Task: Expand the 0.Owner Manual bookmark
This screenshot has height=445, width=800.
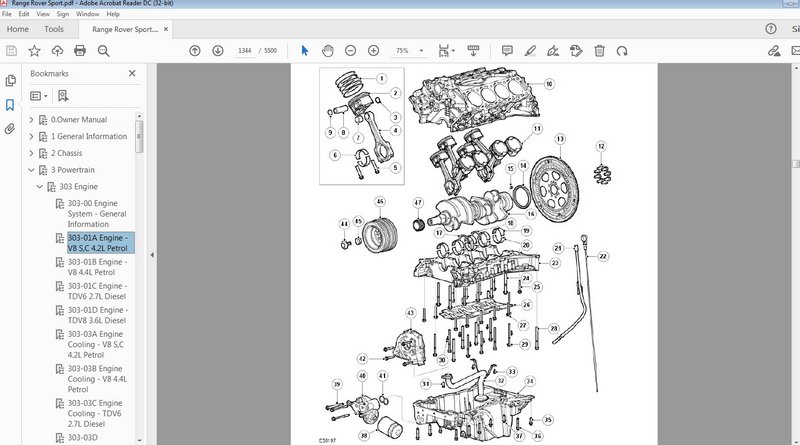Action: [32, 120]
